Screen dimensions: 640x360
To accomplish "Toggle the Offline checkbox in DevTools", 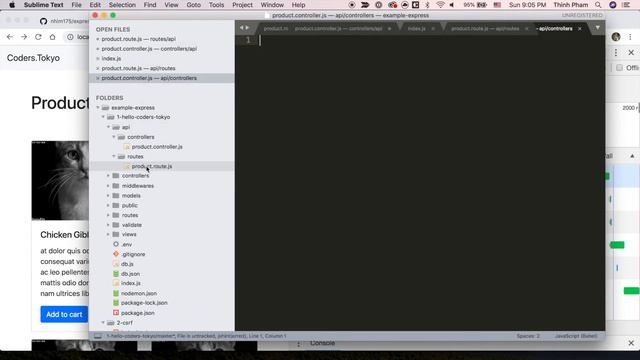I will click(x=620, y=68).
